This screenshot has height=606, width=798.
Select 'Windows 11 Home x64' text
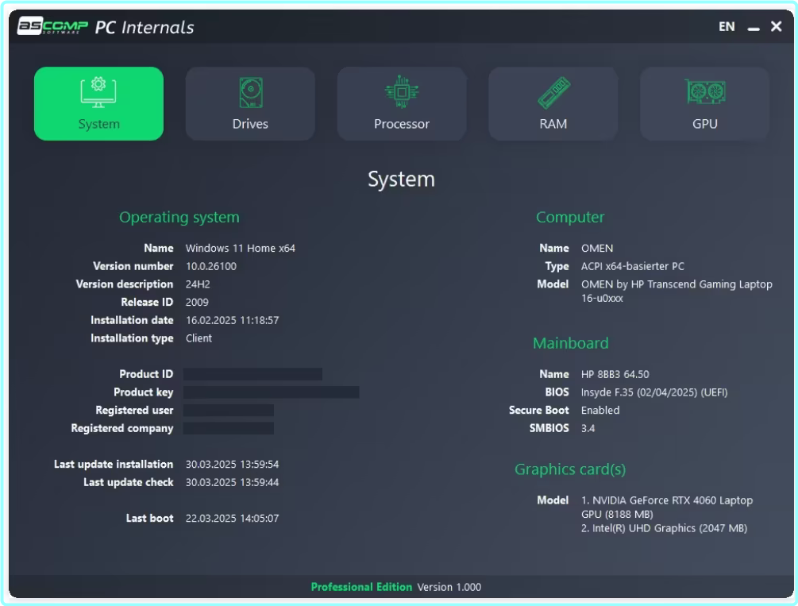coord(240,248)
